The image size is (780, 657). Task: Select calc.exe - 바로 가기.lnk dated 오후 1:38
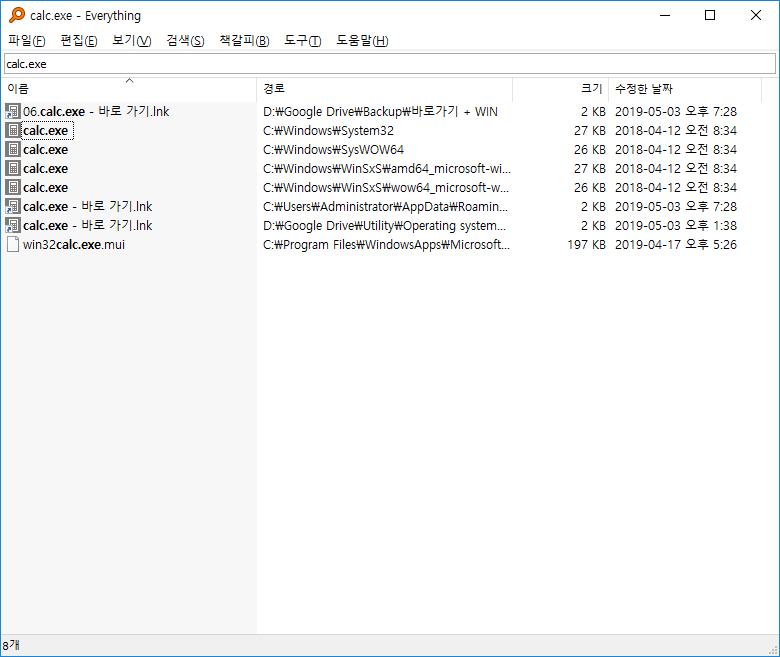coord(88,225)
